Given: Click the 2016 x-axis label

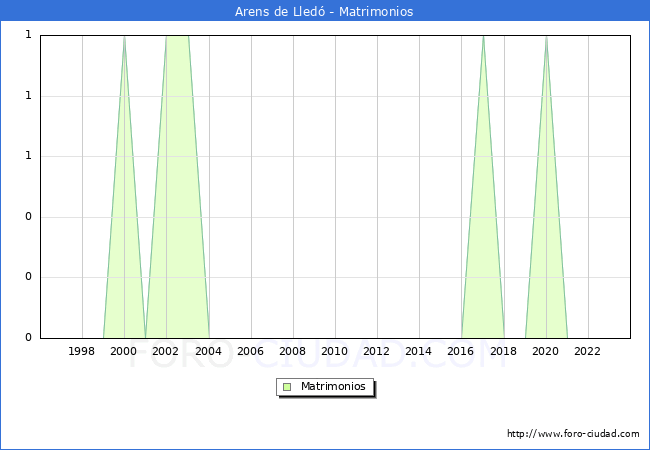Looking at the screenshot, I should [x=461, y=351].
